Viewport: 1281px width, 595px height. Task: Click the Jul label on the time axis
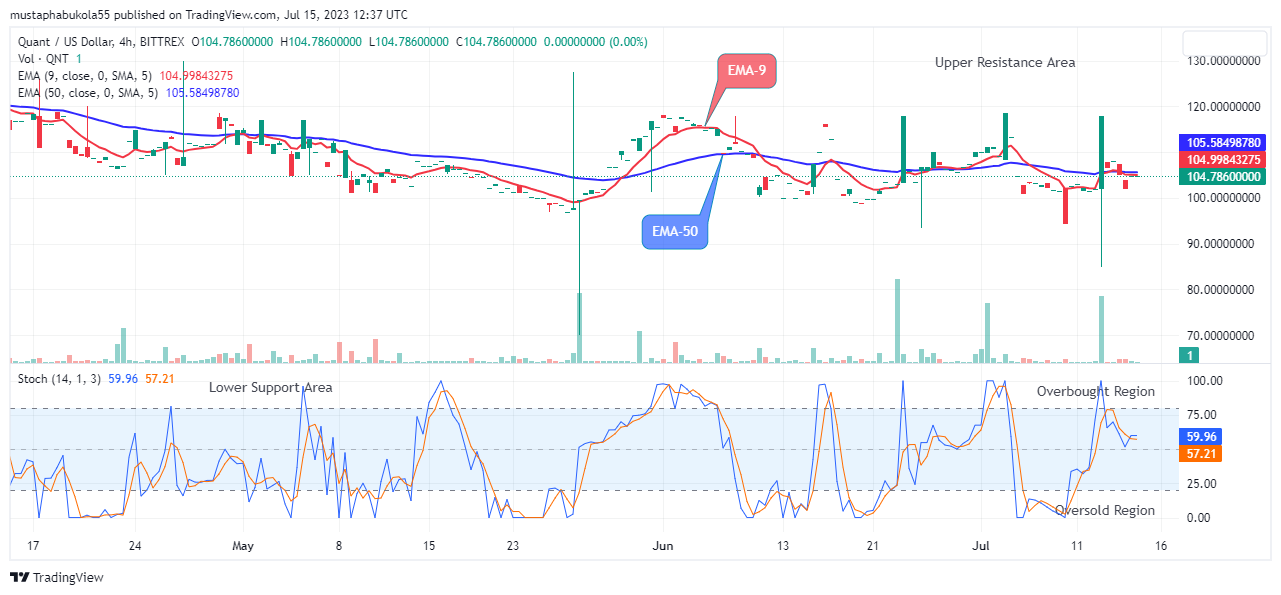[x=981, y=547]
